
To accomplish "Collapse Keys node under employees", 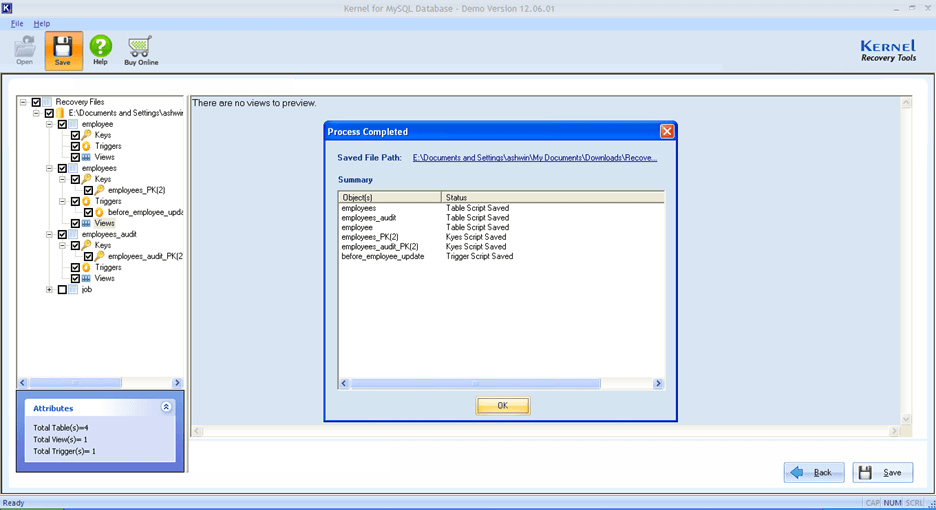I will pos(63,179).
